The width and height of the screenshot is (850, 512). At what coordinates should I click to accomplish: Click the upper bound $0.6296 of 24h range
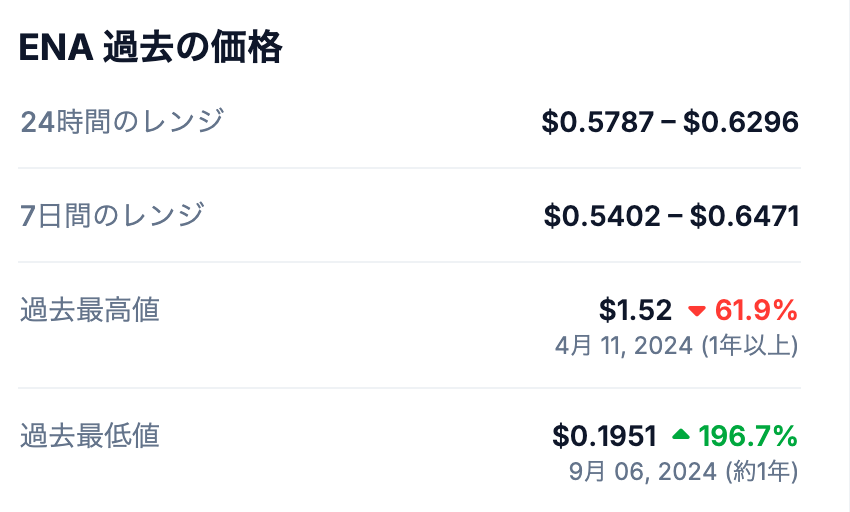742,122
